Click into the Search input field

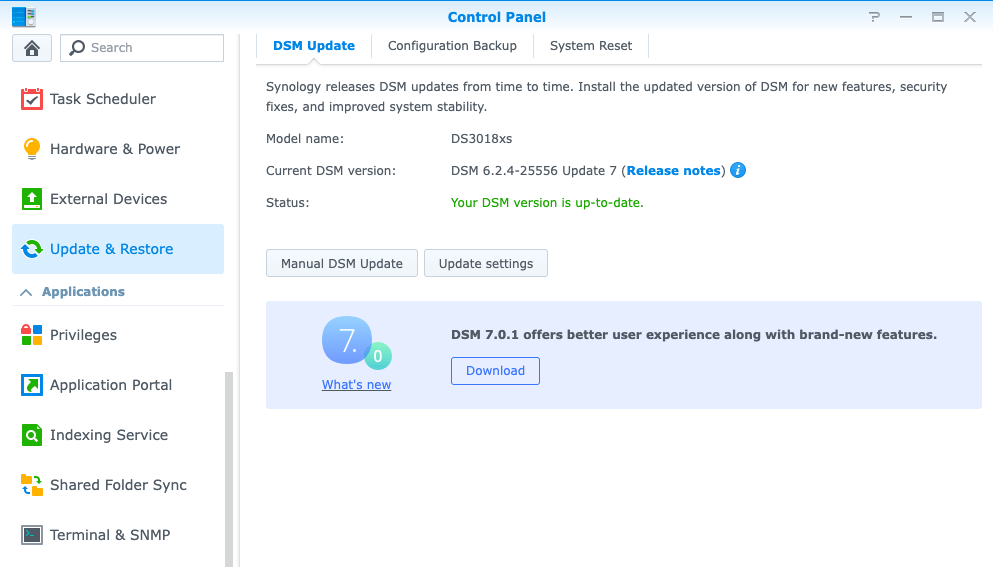[x=142, y=48]
